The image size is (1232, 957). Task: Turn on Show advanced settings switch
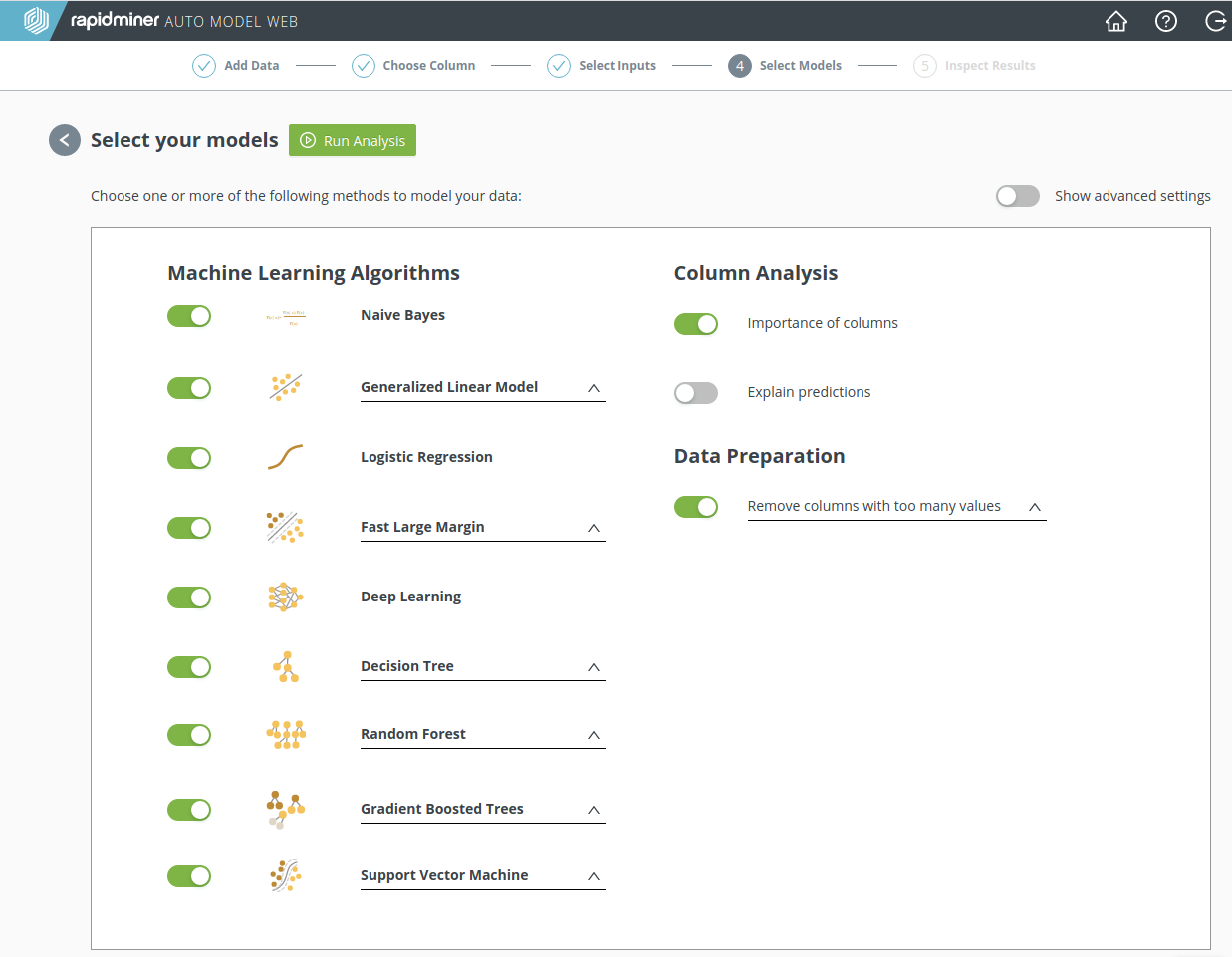1017,196
